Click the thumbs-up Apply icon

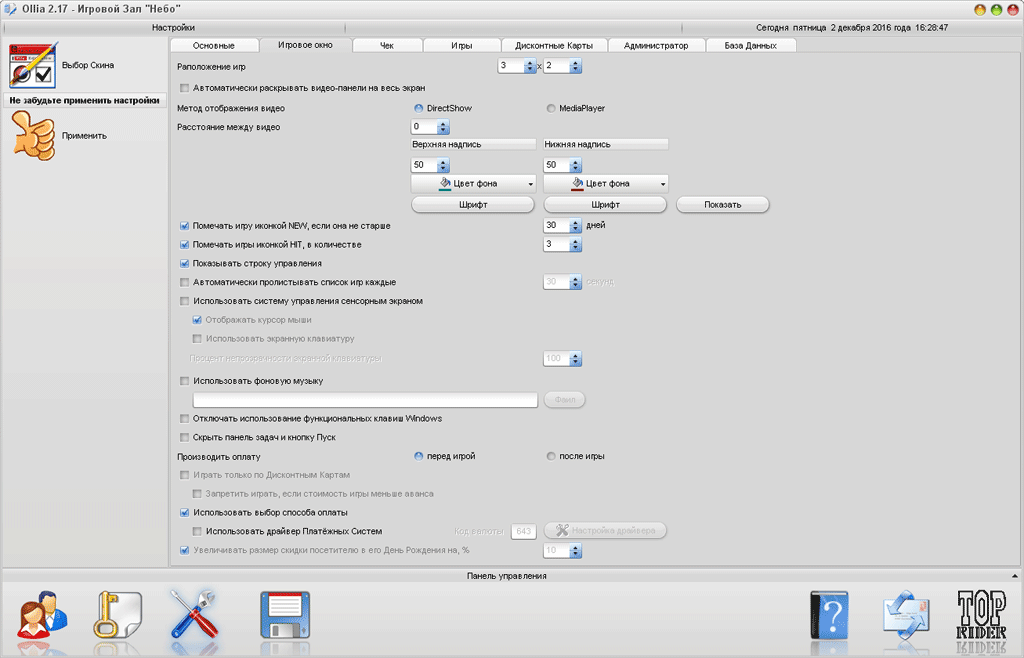tap(33, 136)
